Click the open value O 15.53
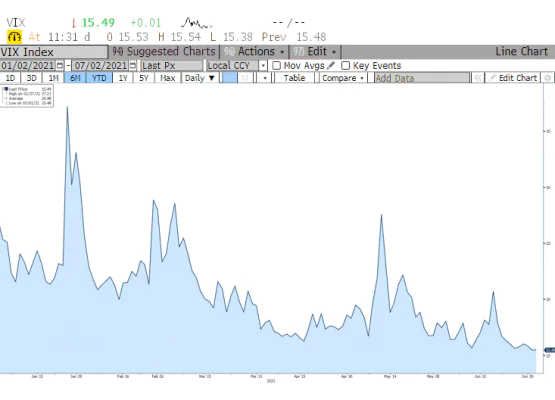The width and height of the screenshot is (555, 400). tap(127, 37)
